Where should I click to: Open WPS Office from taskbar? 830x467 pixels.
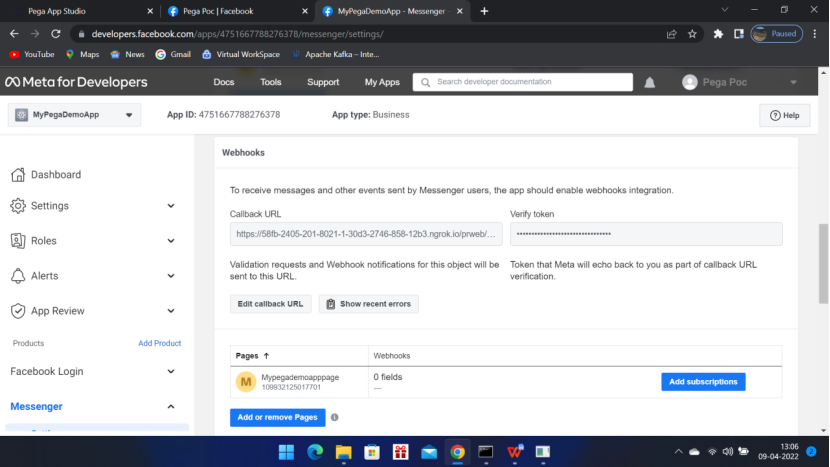[x=515, y=452]
